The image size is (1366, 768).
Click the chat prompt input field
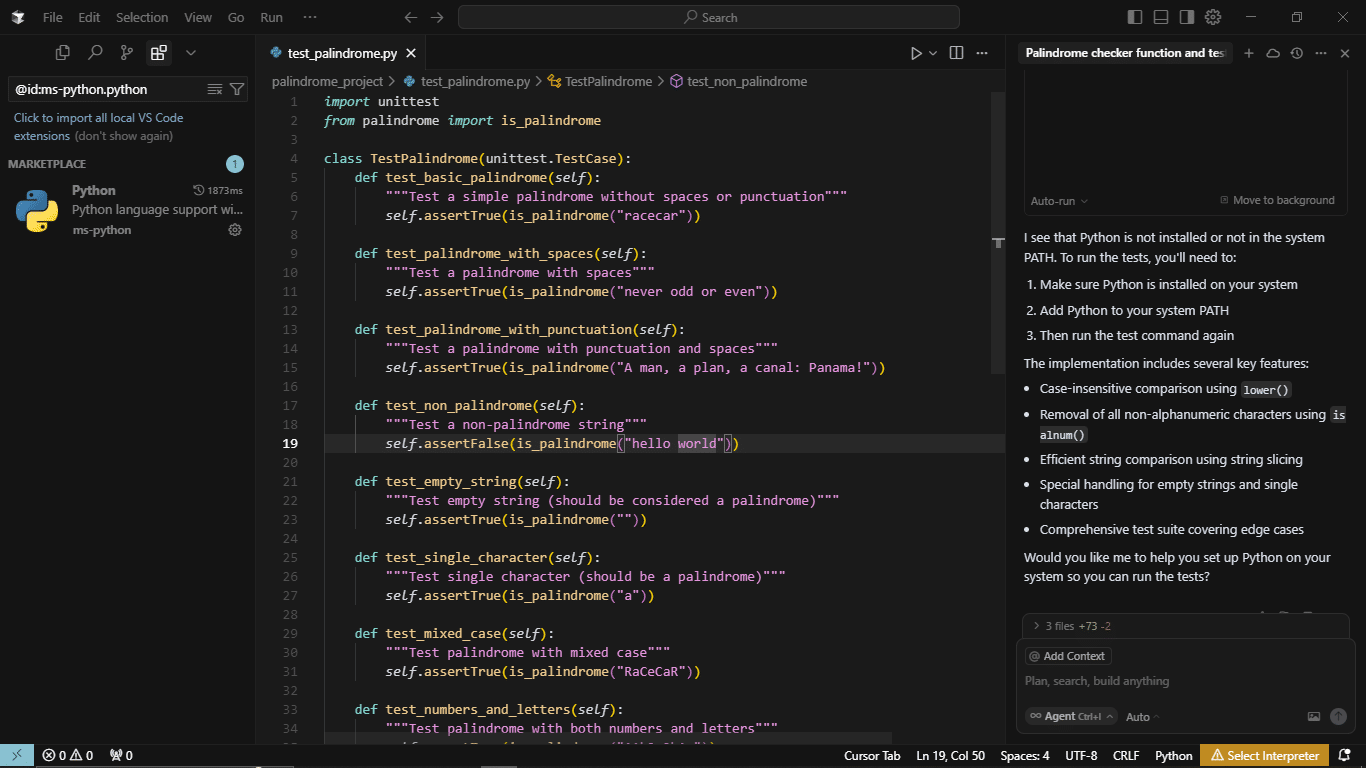[x=1186, y=681]
